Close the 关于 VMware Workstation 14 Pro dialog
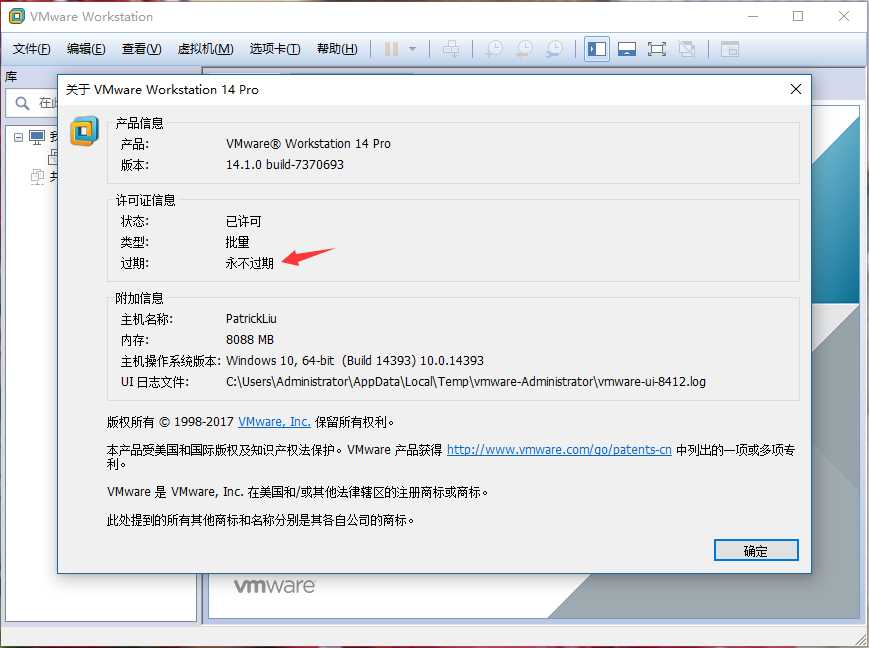 click(x=796, y=89)
